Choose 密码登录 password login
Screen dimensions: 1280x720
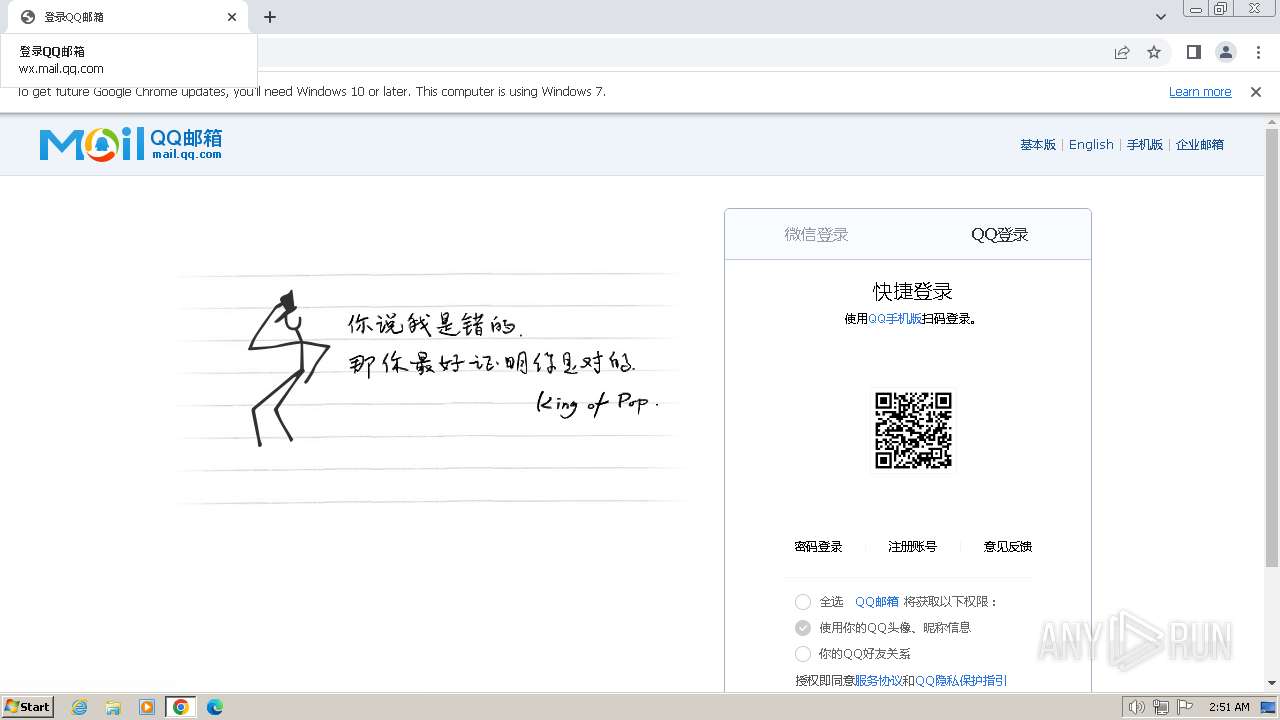click(818, 547)
